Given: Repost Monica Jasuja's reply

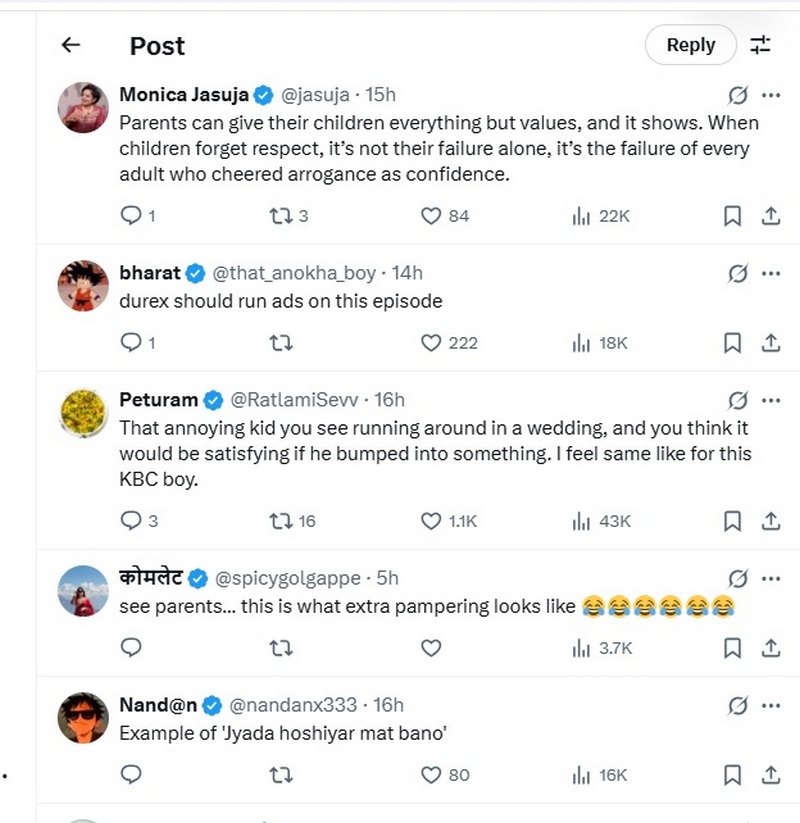Looking at the screenshot, I should click(x=281, y=215).
